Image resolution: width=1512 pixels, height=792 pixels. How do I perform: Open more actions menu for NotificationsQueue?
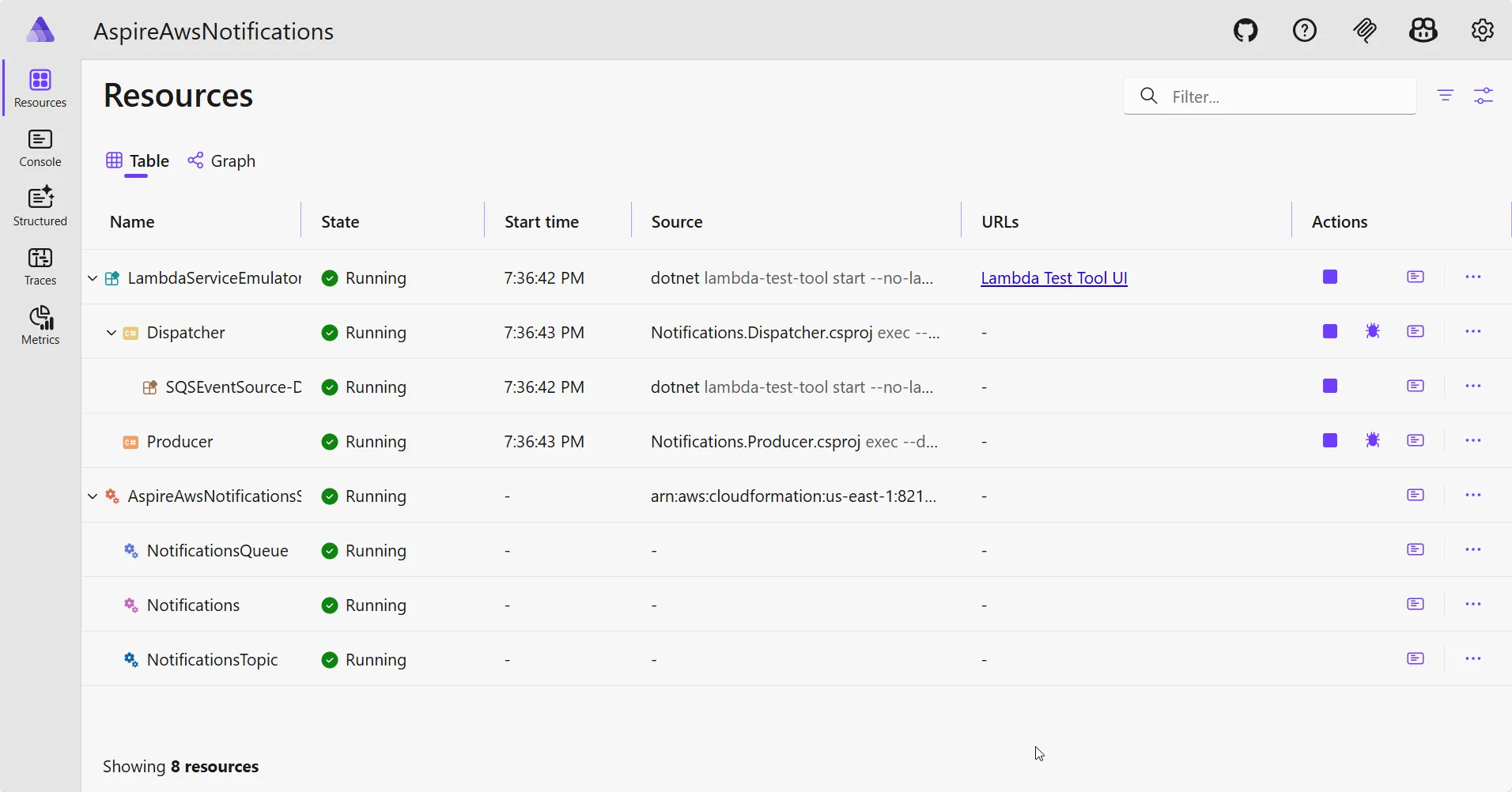click(1472, 549)
